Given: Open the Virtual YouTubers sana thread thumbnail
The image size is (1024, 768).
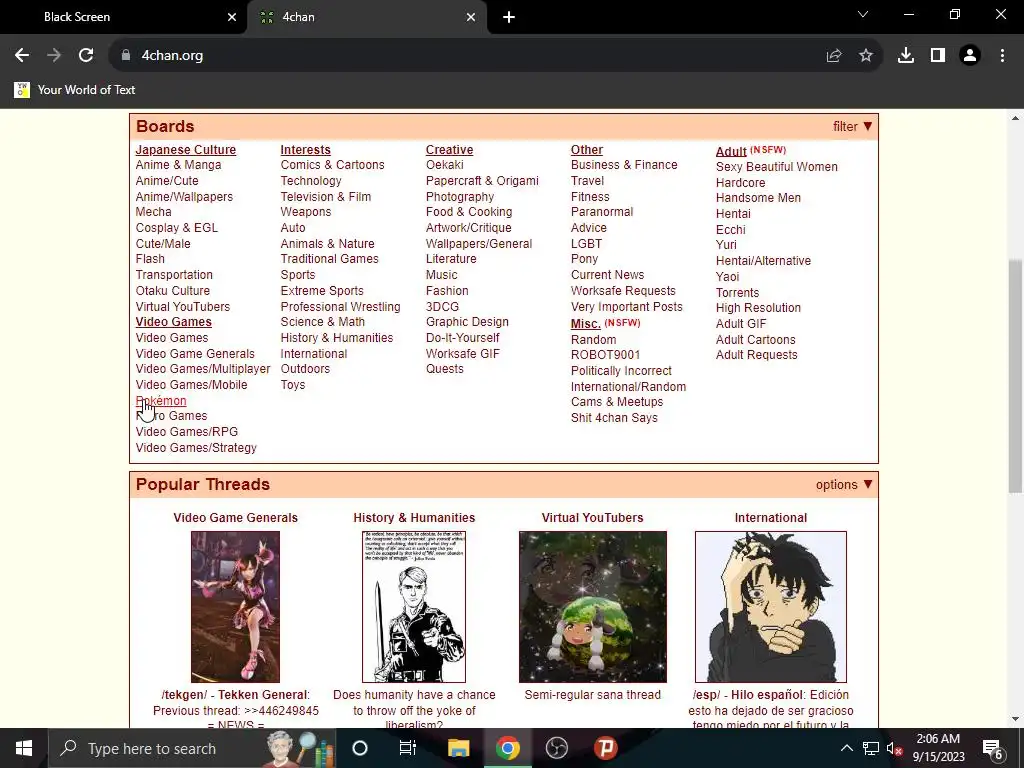Looking at the screenshot, I should click(x=593, y=607).
